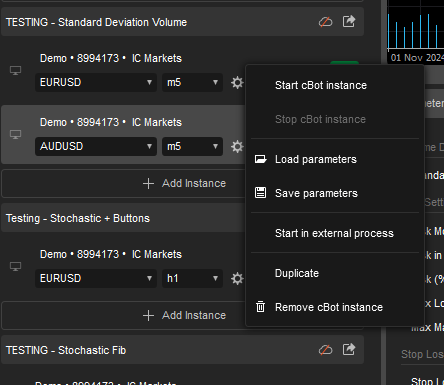
Task: Open settings gear for AUDUSD m5 instance
Action: 237,147
